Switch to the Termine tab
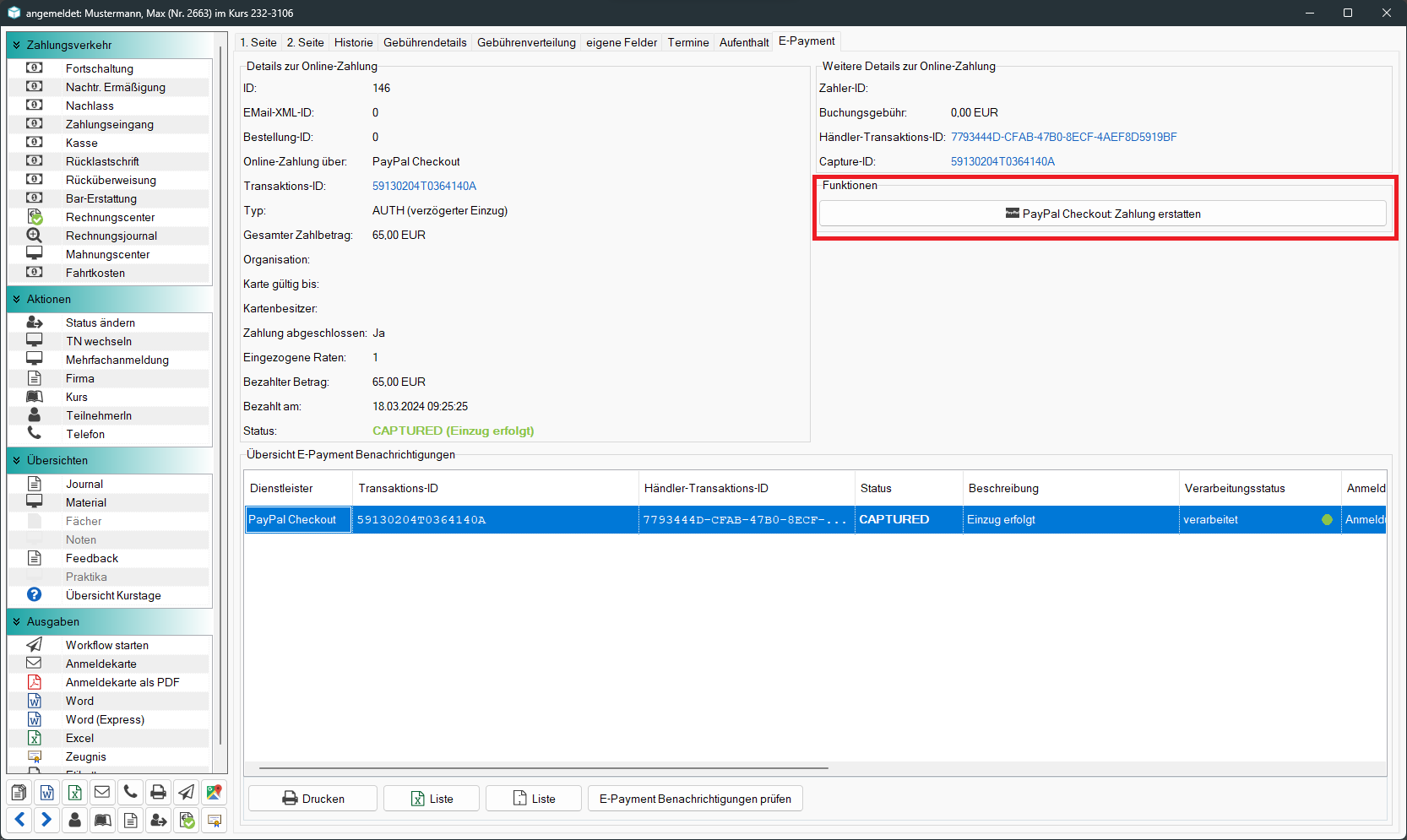Screen dimensions: 1407x840 [688, 42]
